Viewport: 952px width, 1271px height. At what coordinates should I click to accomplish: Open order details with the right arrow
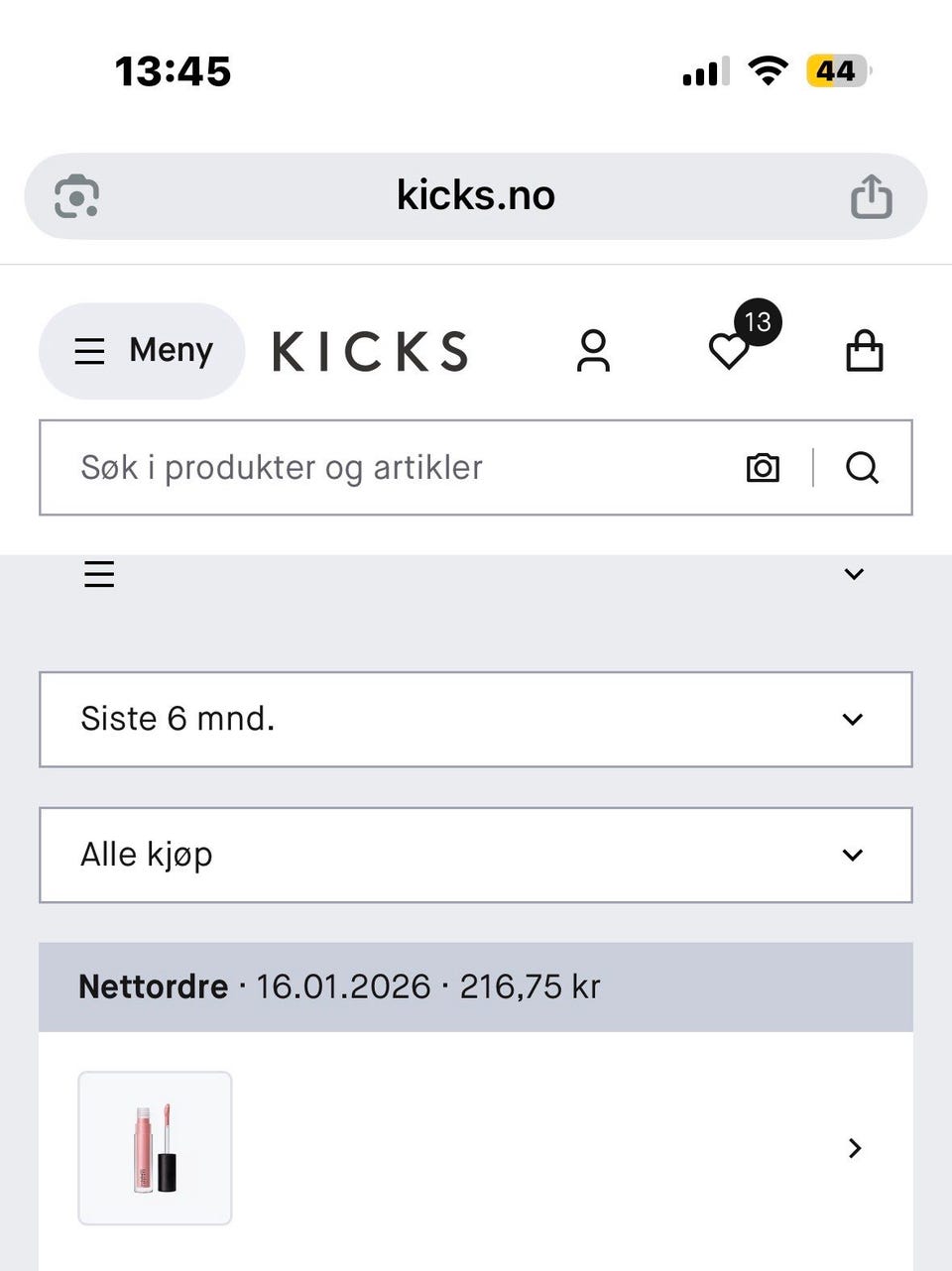855,1148
